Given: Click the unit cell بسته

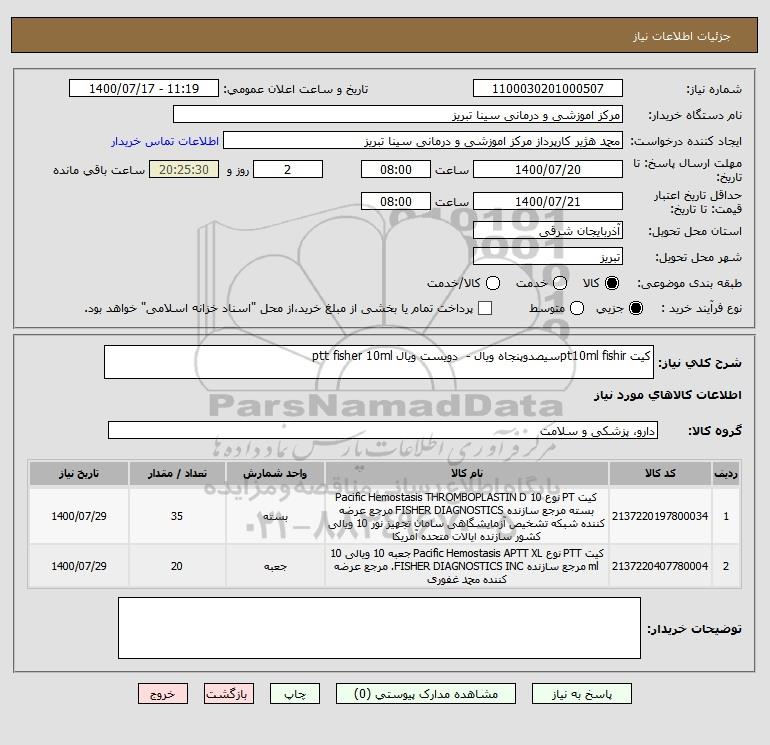Looking at the screenshot, I should click(275, 517).
